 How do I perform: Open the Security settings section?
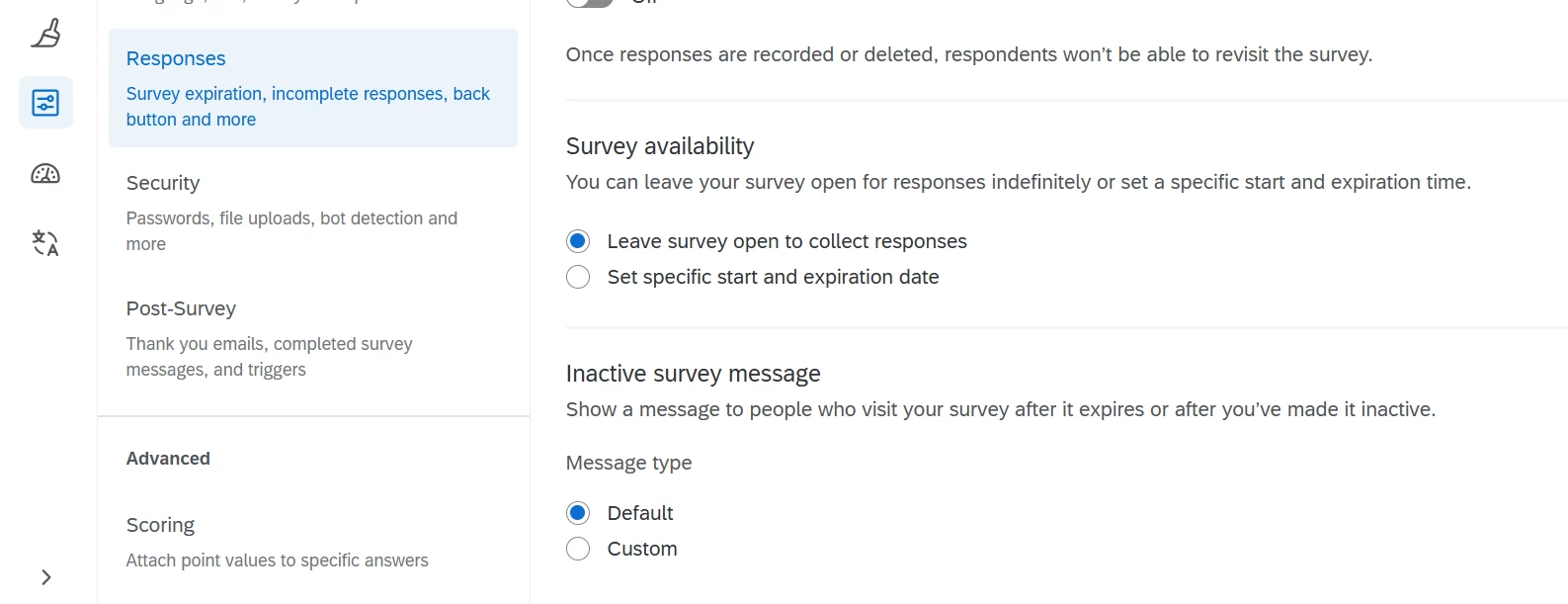[163, 183]
